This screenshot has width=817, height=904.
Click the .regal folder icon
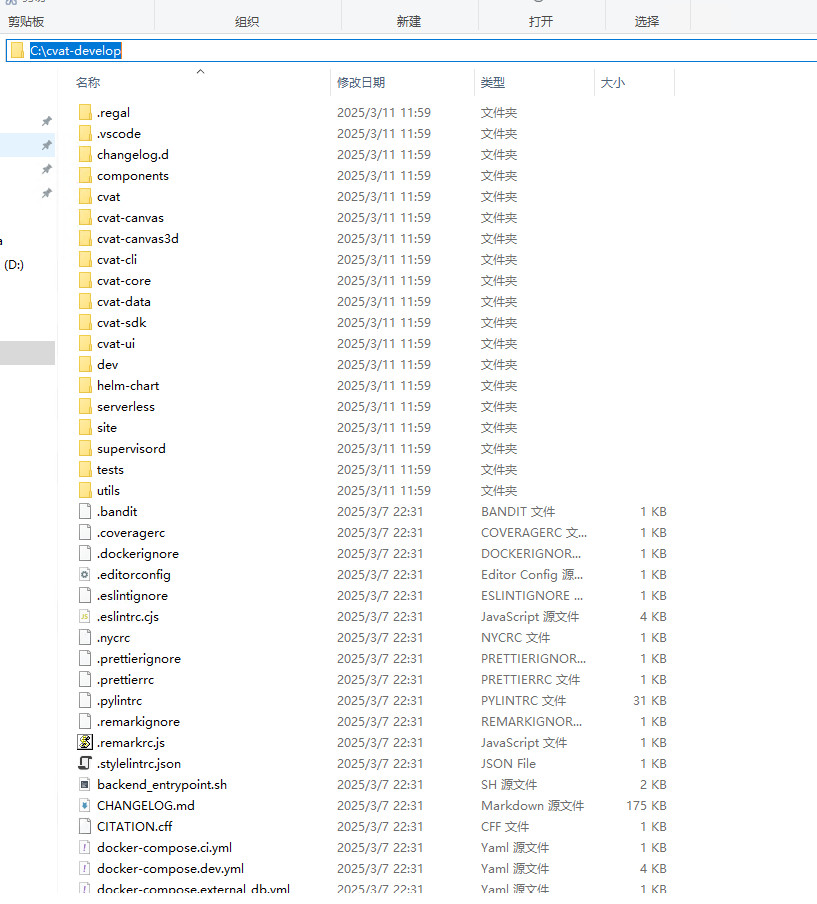point(85,112)
